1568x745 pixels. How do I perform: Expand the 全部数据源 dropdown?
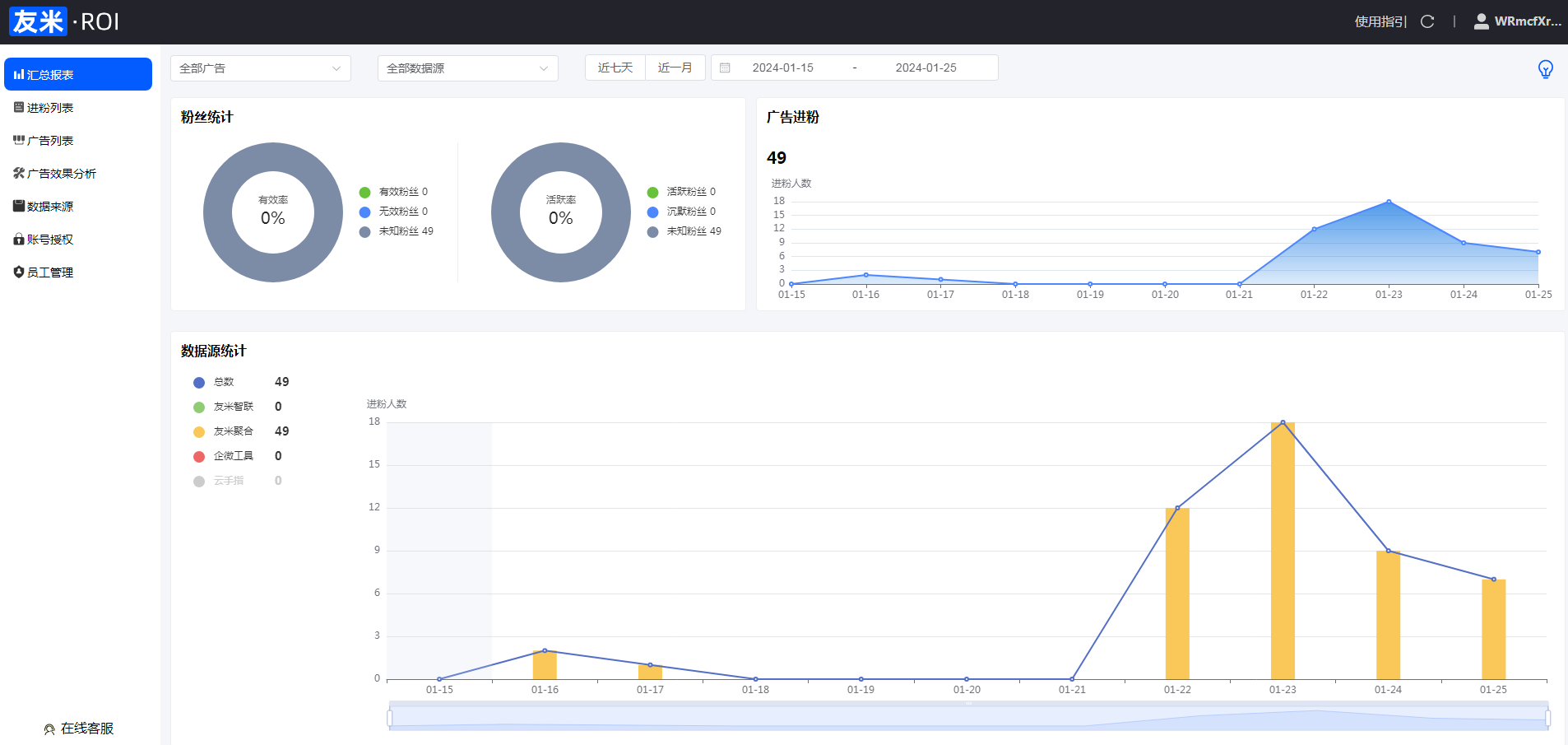(467, 68)
